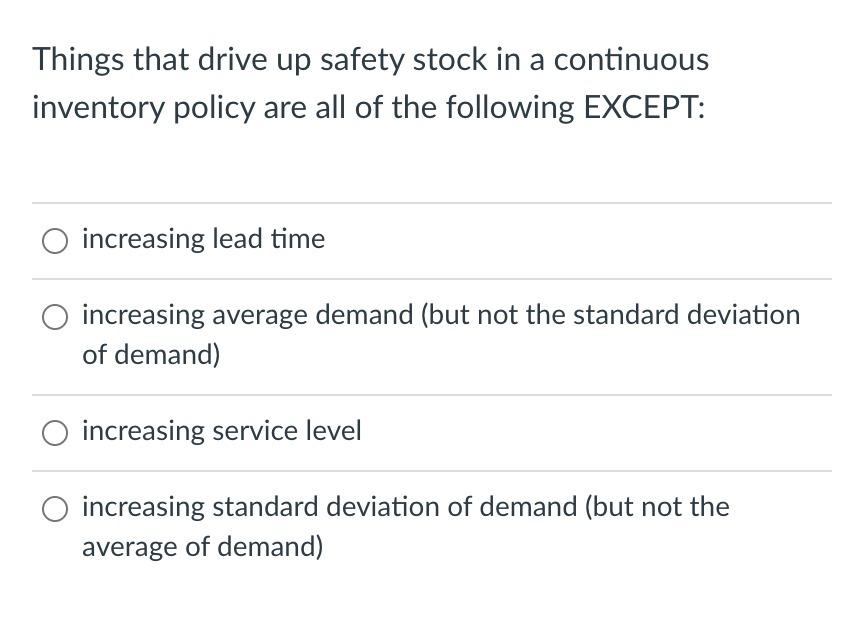Screen dimensions: 858x620
Task: Click the text increasing lead time
Action: tap(203, 239)
